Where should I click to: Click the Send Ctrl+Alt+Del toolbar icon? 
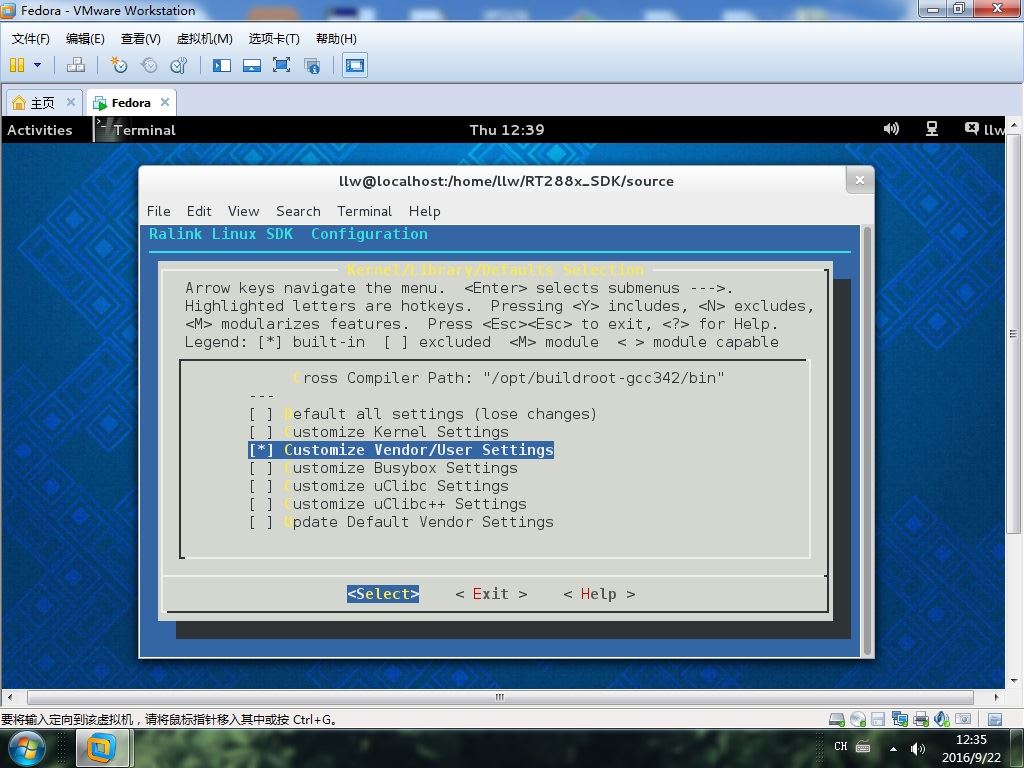(x=76, y=65)
